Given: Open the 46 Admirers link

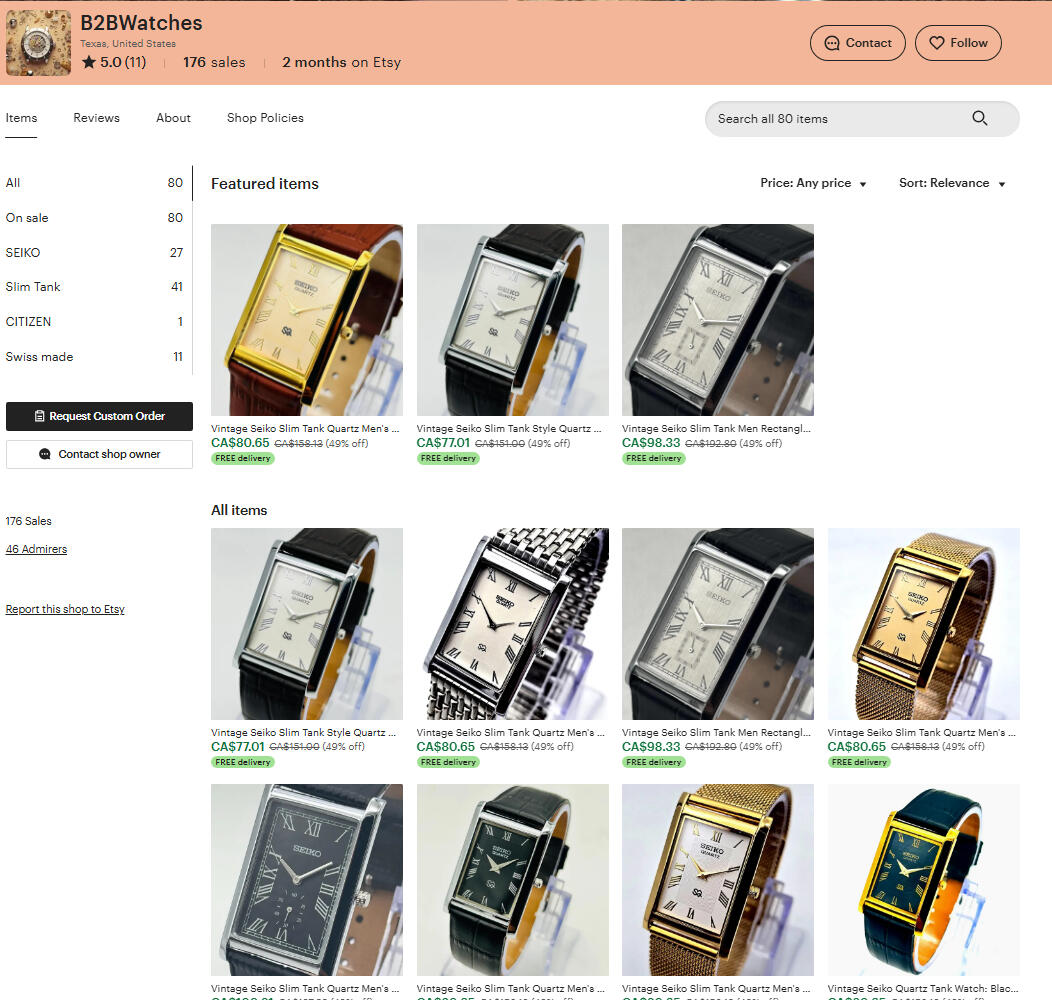Looking at the screenshot, I should (36, 549).
